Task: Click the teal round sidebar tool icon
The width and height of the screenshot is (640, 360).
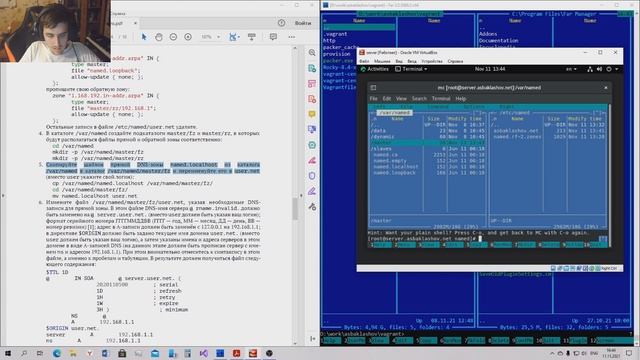Action: click(x=312, y=145)
